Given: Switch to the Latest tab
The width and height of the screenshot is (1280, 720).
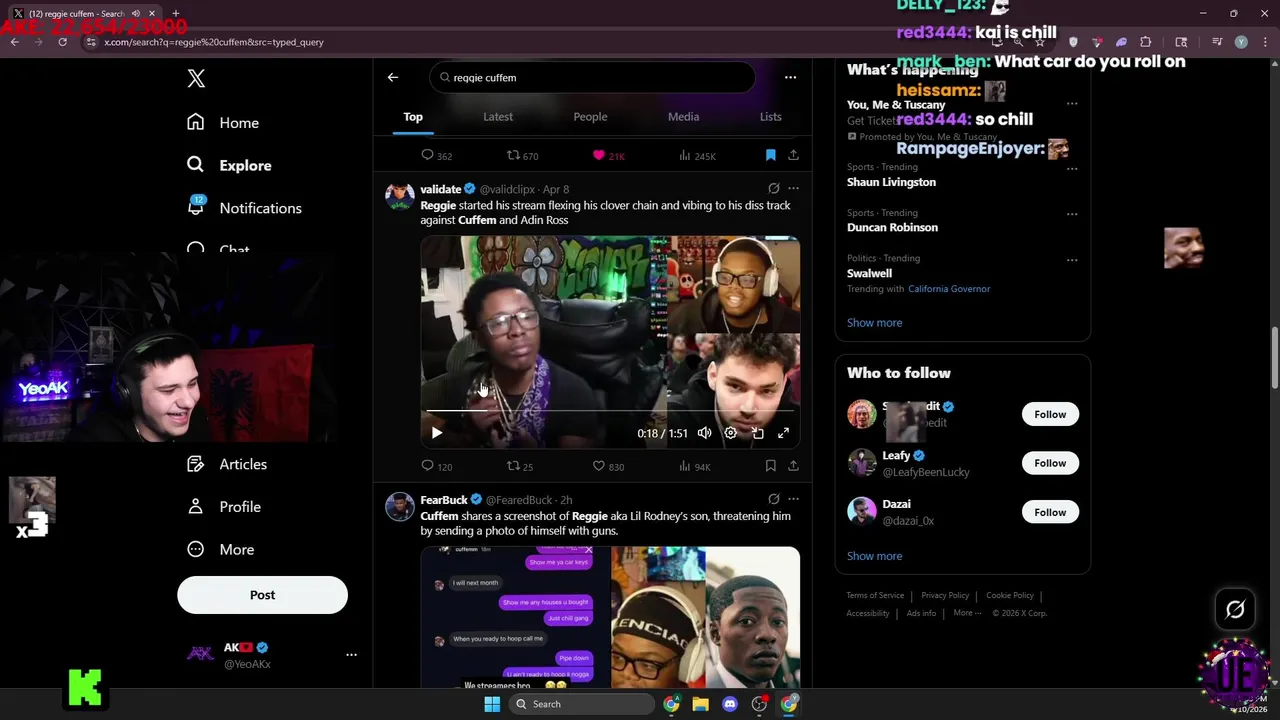Looking at the screenshot, I should pyautogui.click(x=498, y=117).
